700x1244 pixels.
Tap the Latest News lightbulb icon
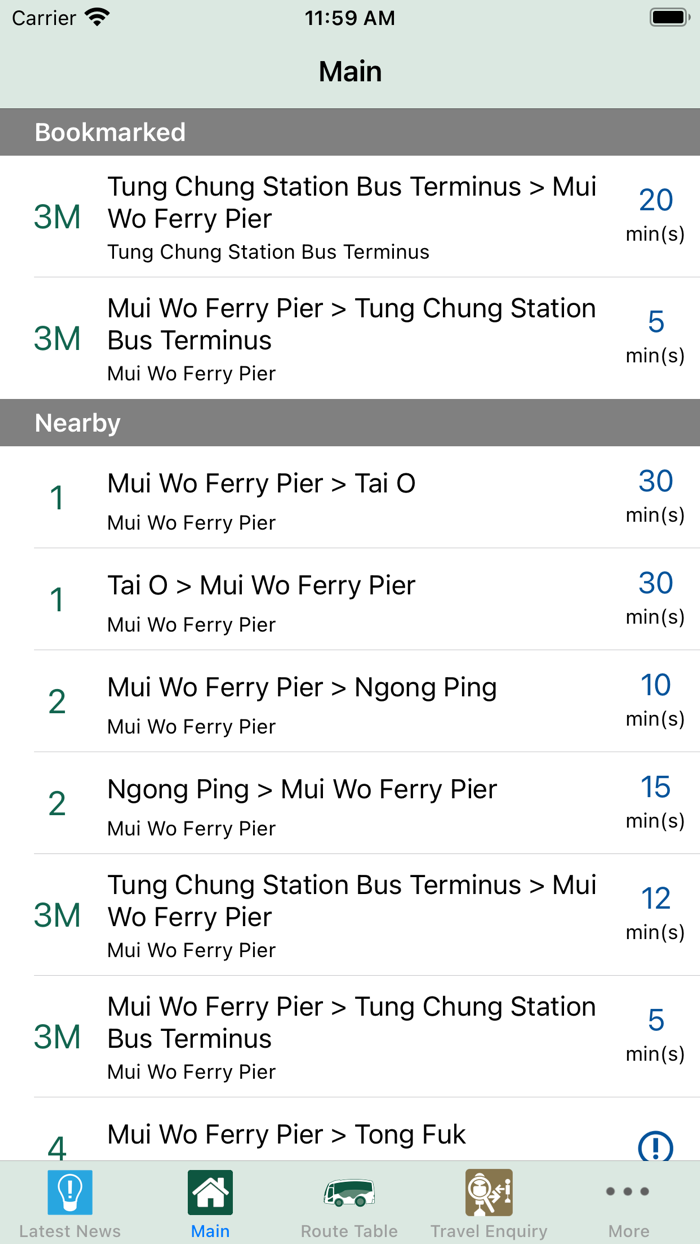pyautogui.click(x=69, y=1192)
